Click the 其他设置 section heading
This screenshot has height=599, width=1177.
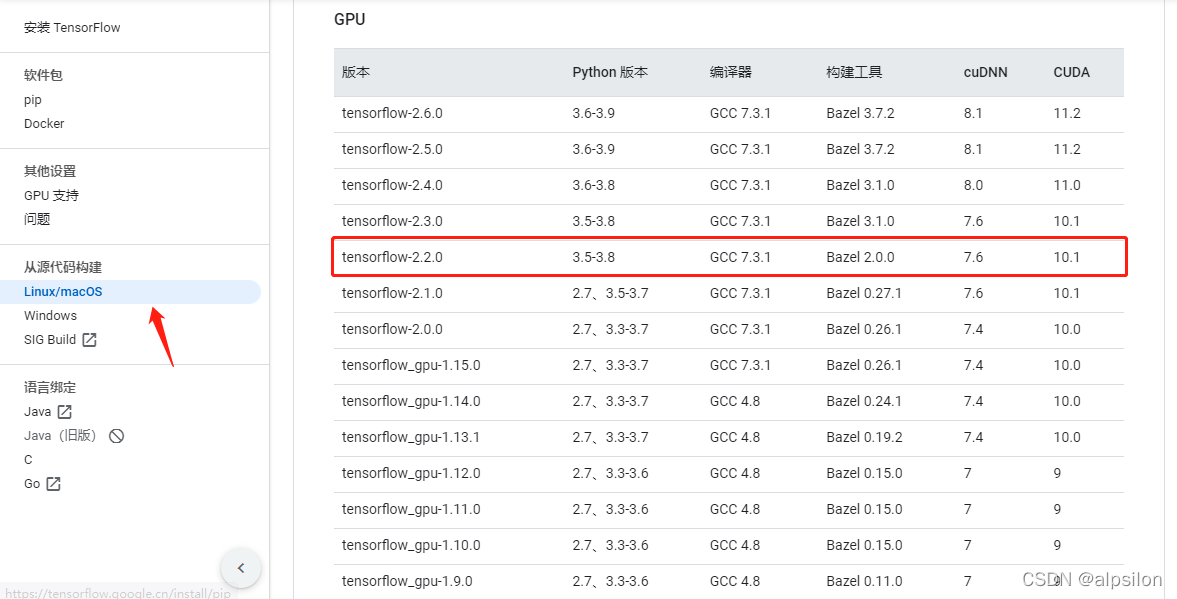[x=50, y=171]
